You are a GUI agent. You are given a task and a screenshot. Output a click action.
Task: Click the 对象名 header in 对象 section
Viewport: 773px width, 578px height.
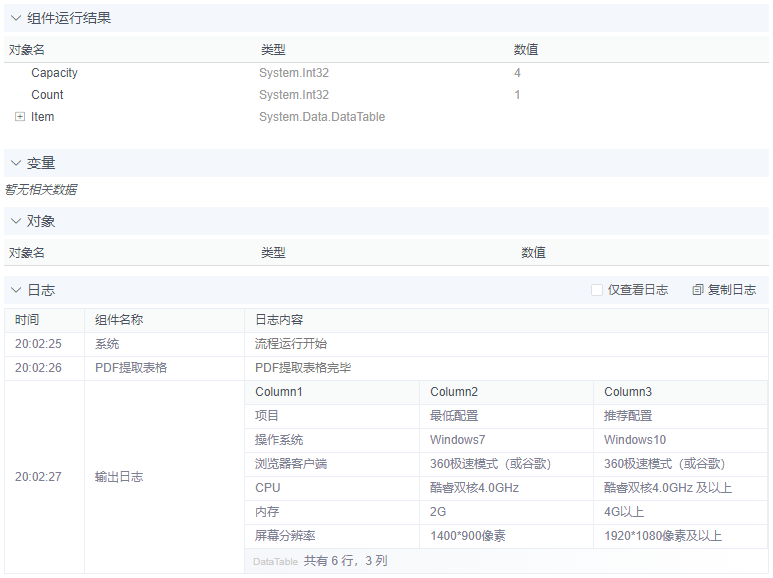point(27,253)
